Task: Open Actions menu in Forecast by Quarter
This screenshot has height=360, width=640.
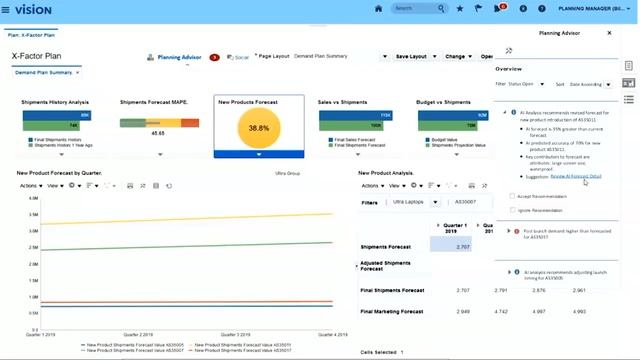Action: click(x=31, y=186)
